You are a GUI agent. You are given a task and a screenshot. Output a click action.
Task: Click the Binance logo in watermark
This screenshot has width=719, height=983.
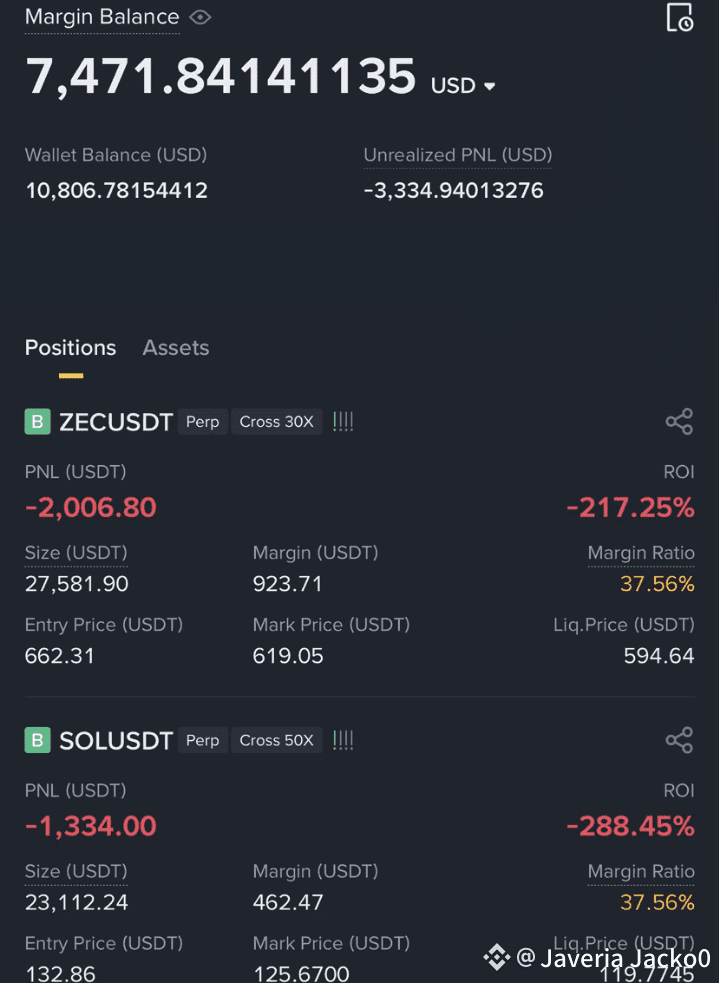[496, 956]
